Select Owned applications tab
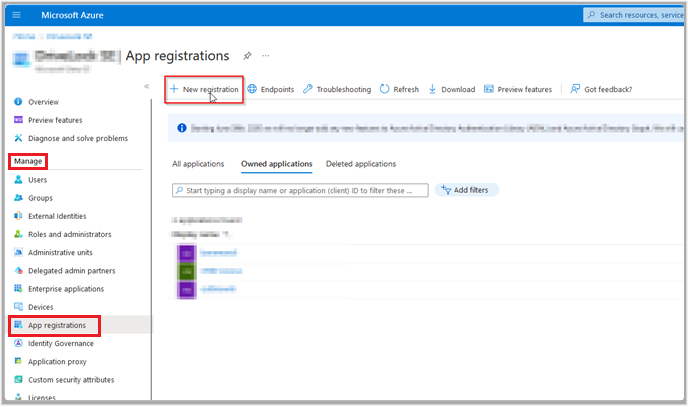The height and width of the screenshot is (407, 688). pos(276,164)
